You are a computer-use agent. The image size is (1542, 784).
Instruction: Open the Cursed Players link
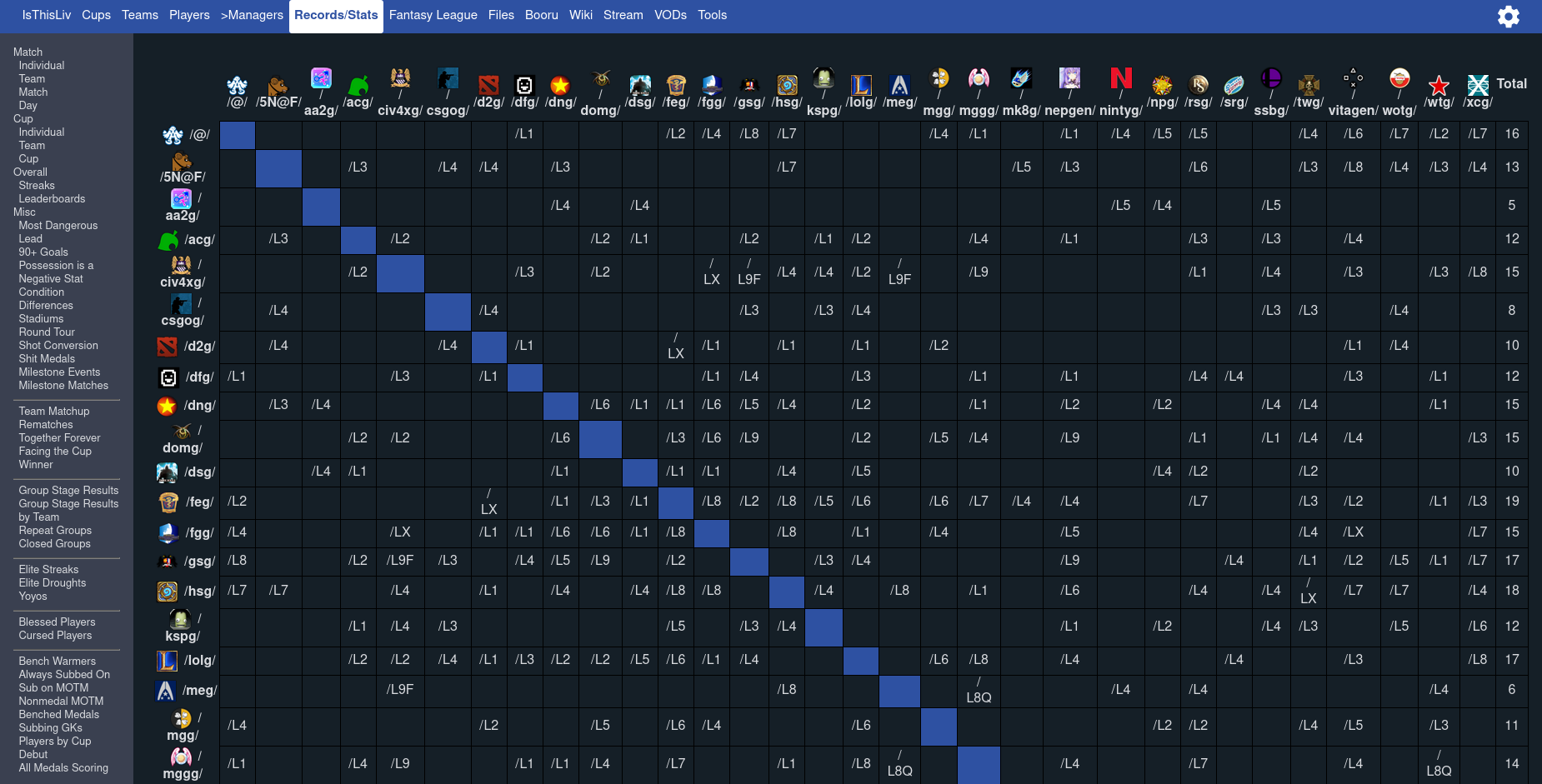pos(55,636)
